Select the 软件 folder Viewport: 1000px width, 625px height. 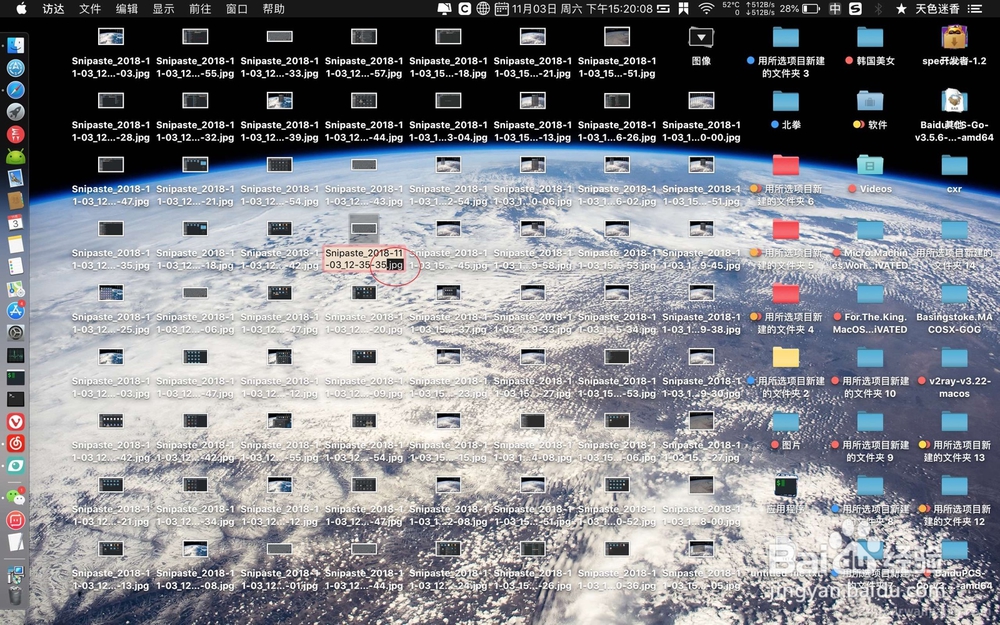click(x=870, y=101)
